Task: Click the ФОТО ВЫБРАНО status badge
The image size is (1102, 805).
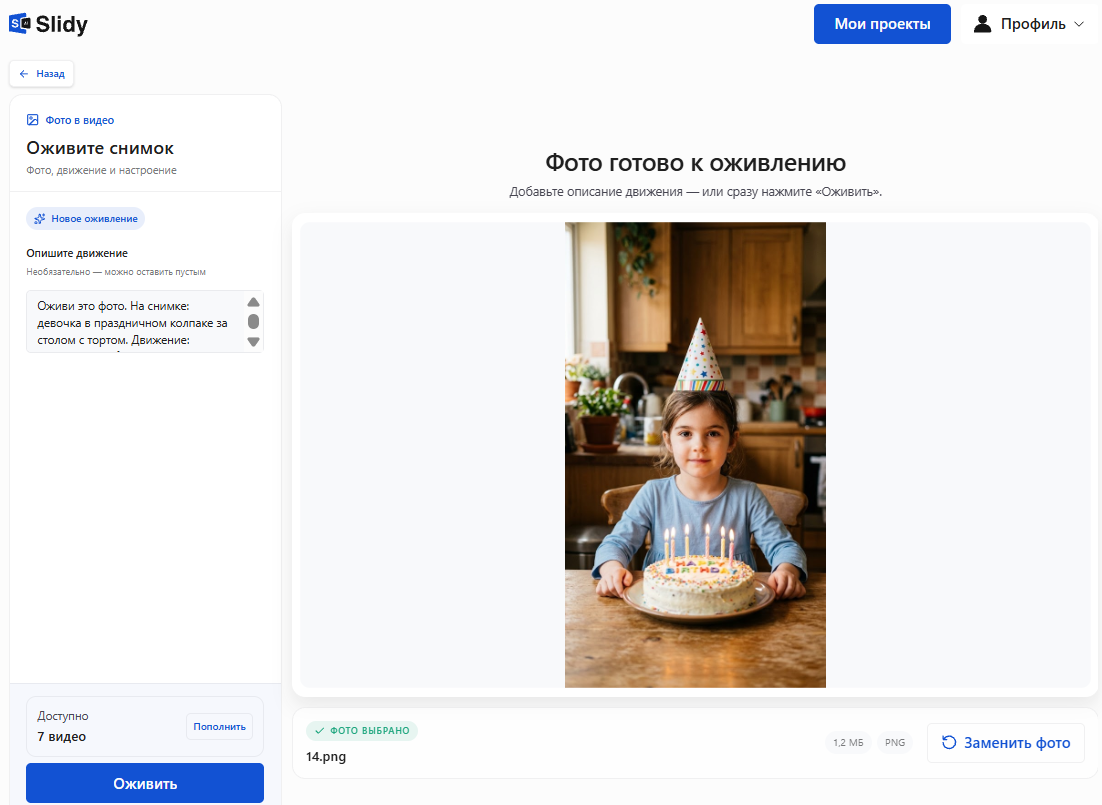Action: coord(362,731)
